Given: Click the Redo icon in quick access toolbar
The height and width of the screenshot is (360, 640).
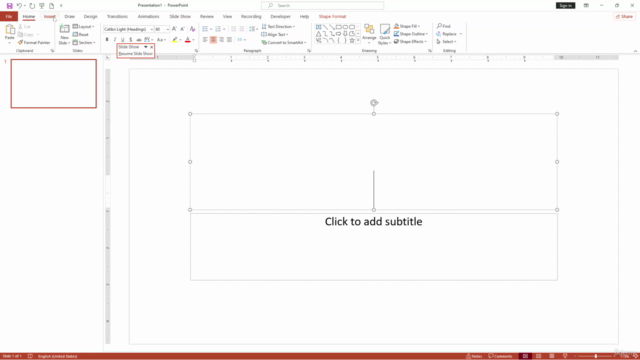Looking at the screenshot, I should point(32,6).
